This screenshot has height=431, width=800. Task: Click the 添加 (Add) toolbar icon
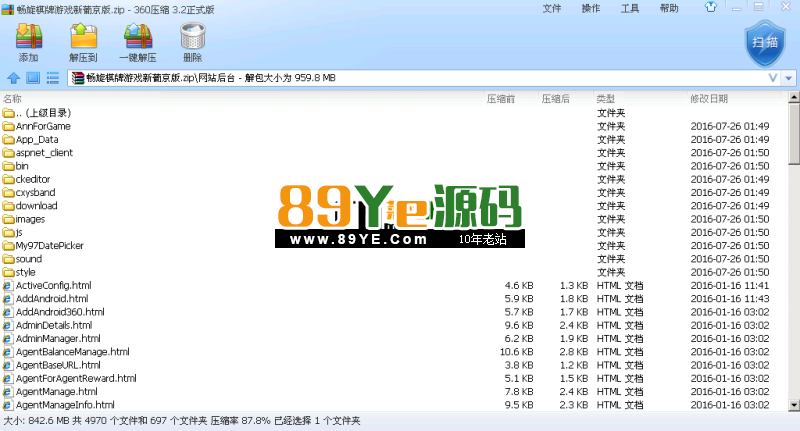[29, 43]
